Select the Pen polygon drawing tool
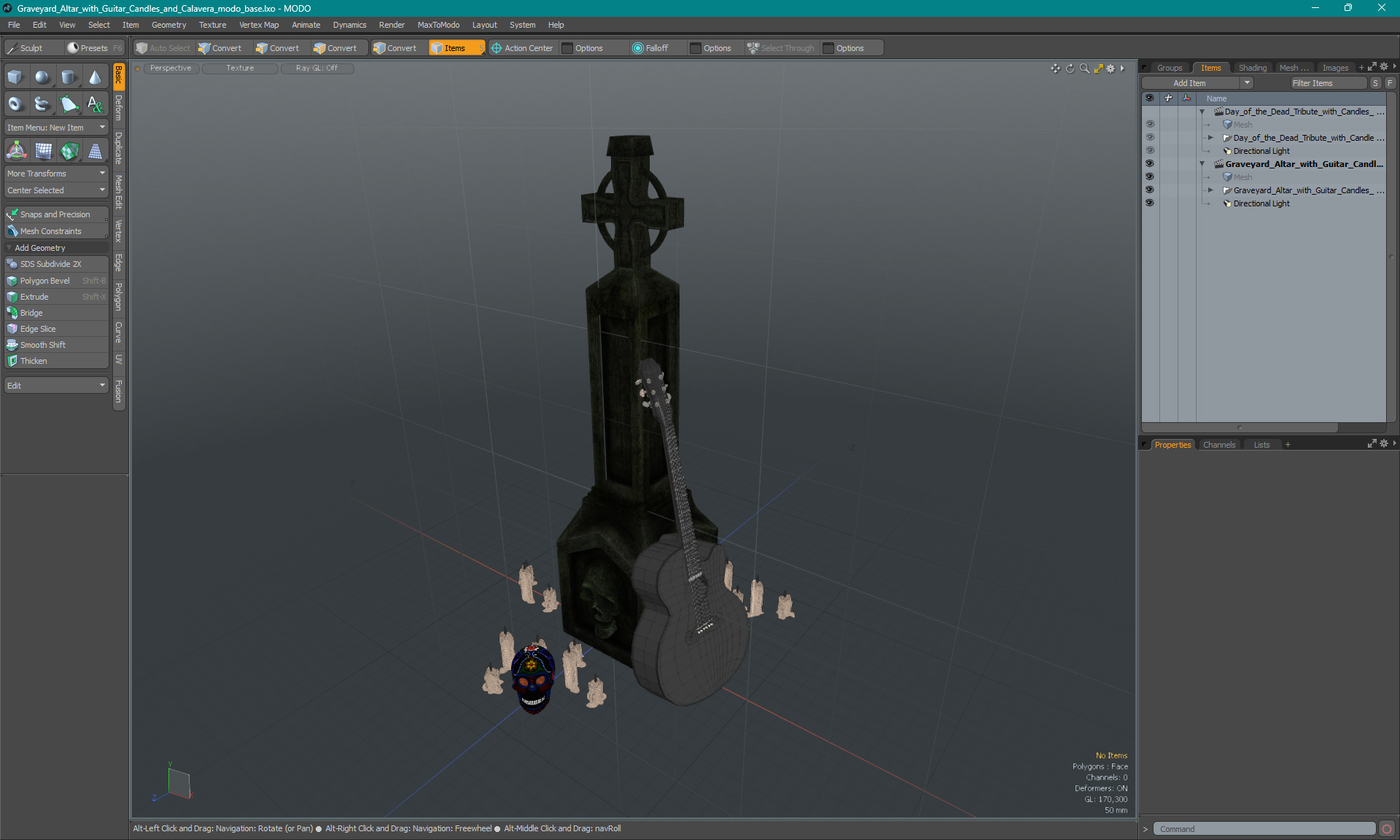This screenshot has height=840, width=1400. tap(69, 104)
